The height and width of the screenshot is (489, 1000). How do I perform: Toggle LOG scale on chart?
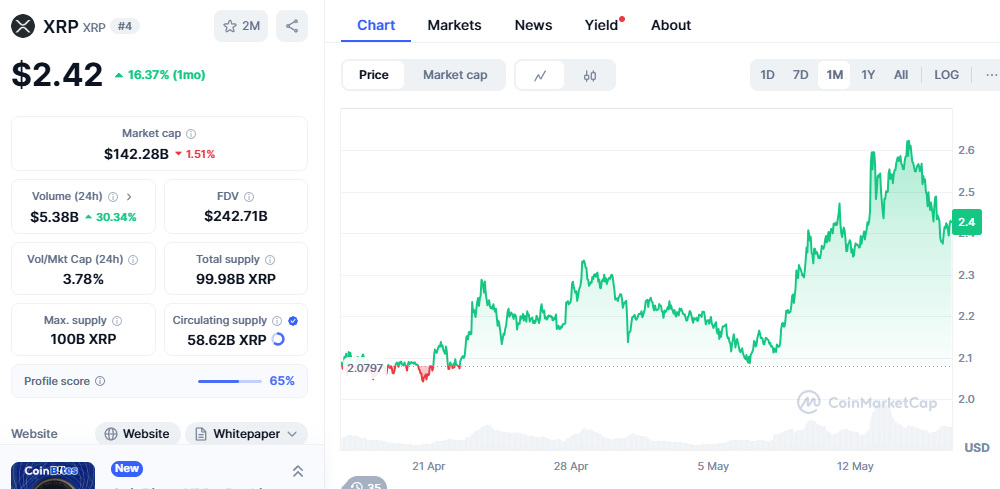click(946, 75)
